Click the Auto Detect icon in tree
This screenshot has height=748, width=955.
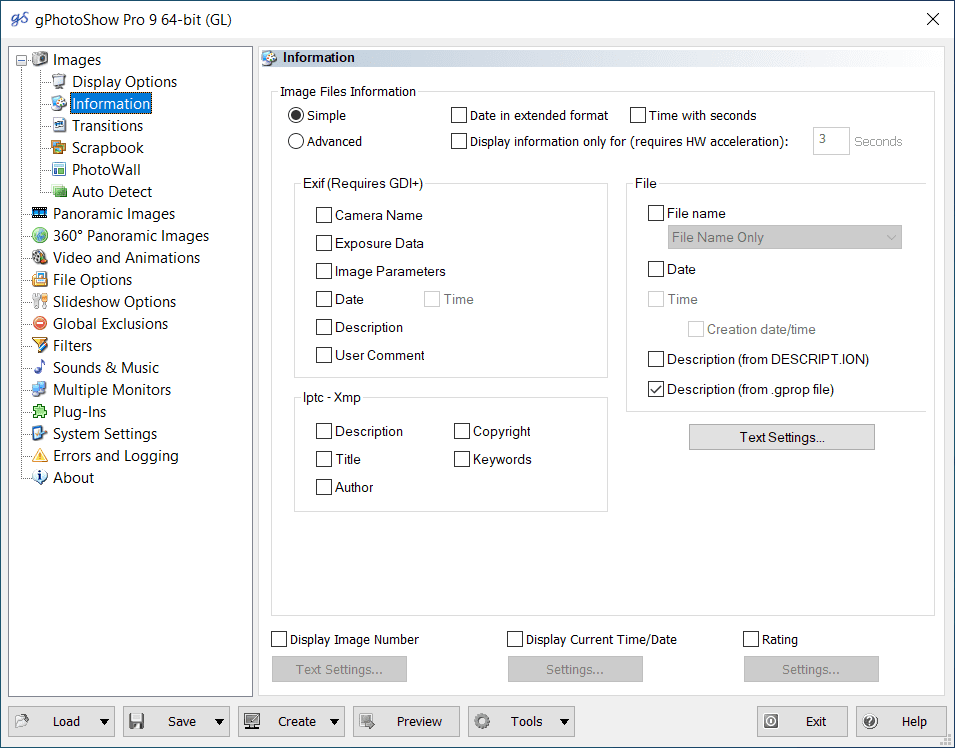click(59, 191)
